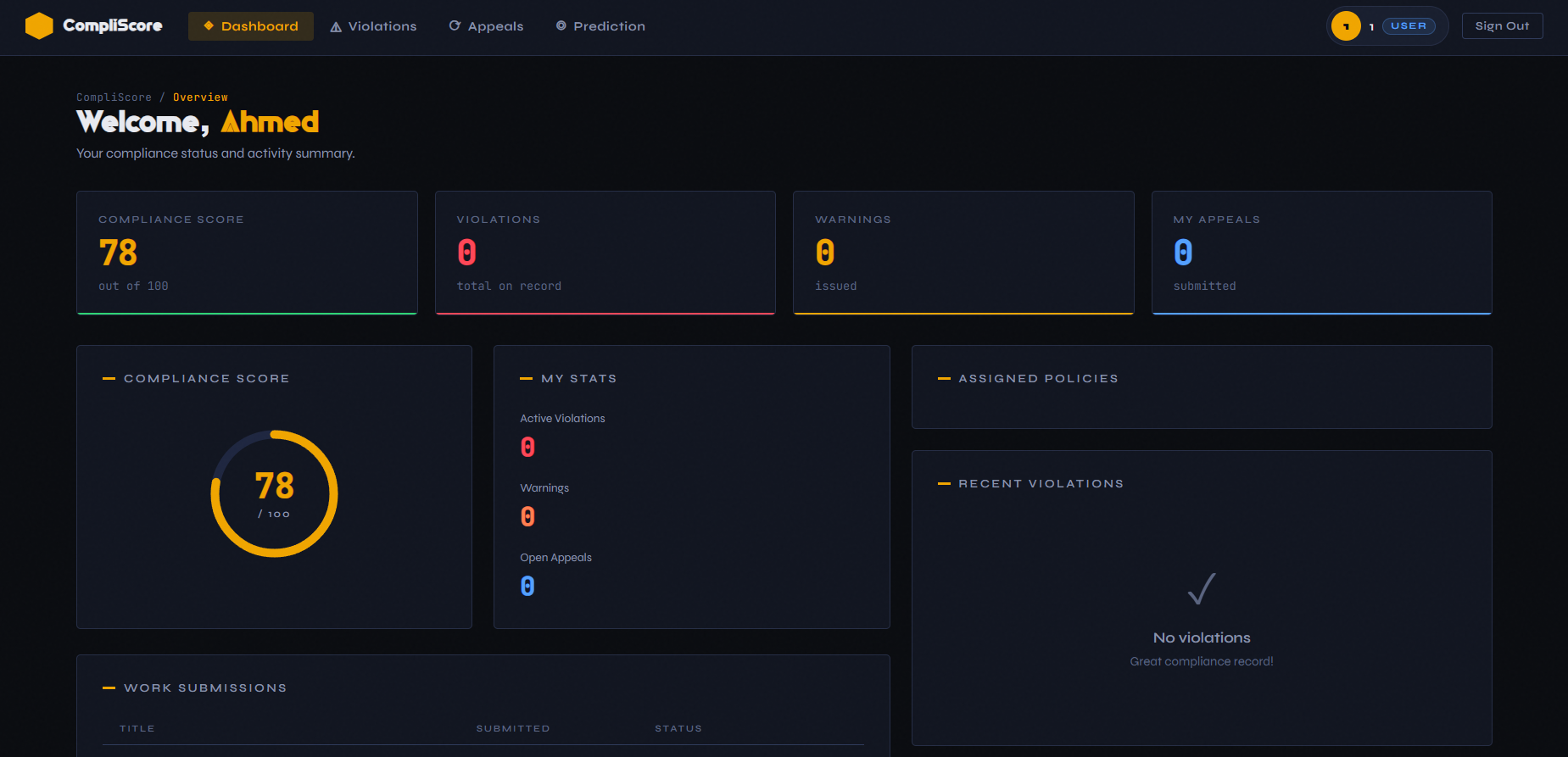The width and height of the screenshot is (1568, 757).
Task: Open the Appeals section
Action: pyautogui.click(x=486, y=26)
